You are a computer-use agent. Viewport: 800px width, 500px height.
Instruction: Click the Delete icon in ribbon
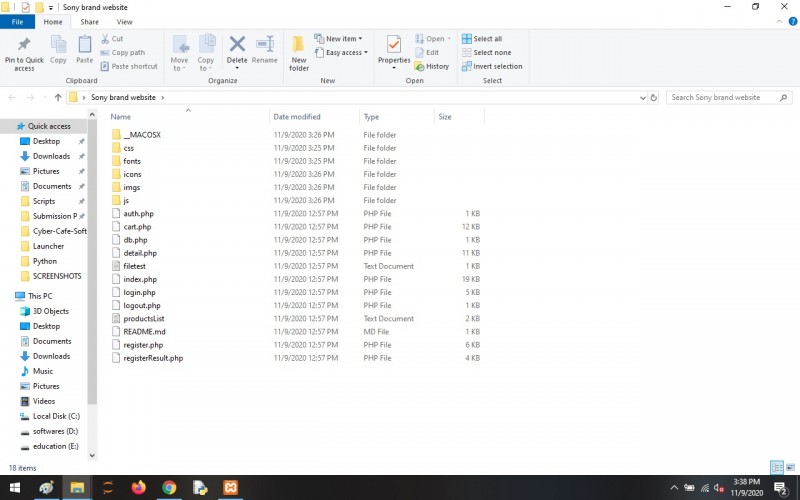[x=237, y=45]
